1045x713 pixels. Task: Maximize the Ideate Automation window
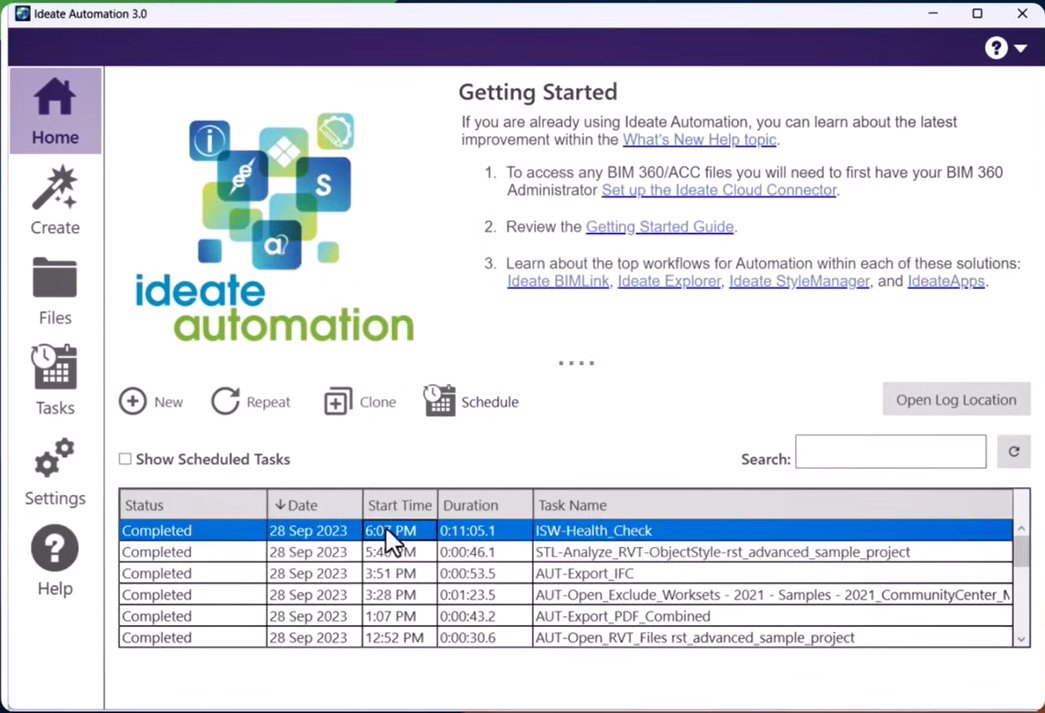tap(977, 13)
